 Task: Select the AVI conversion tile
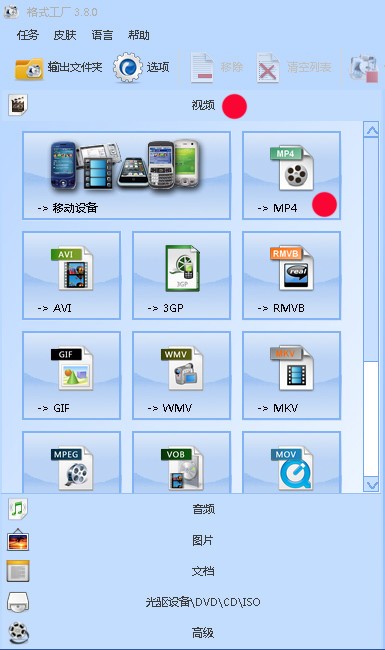(71, 275)
